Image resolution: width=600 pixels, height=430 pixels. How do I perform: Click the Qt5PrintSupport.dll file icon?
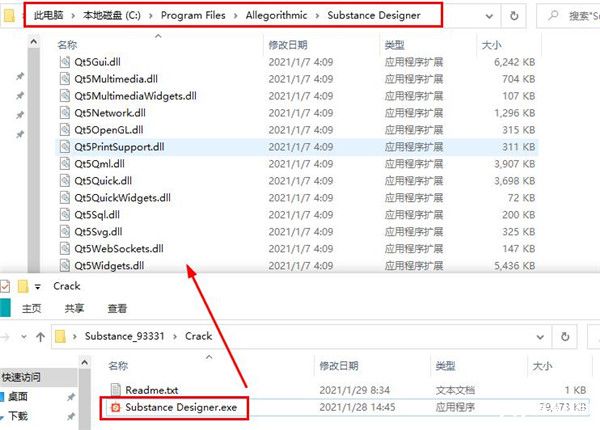[x=65, y=147]
